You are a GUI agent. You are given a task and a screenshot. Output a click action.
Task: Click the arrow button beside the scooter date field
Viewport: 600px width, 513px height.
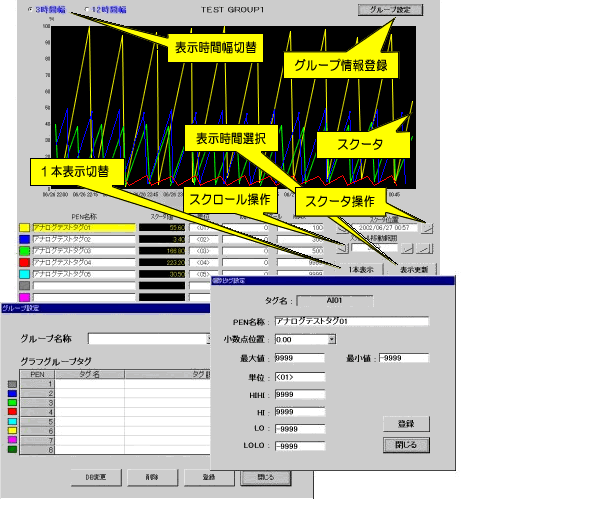428,228
